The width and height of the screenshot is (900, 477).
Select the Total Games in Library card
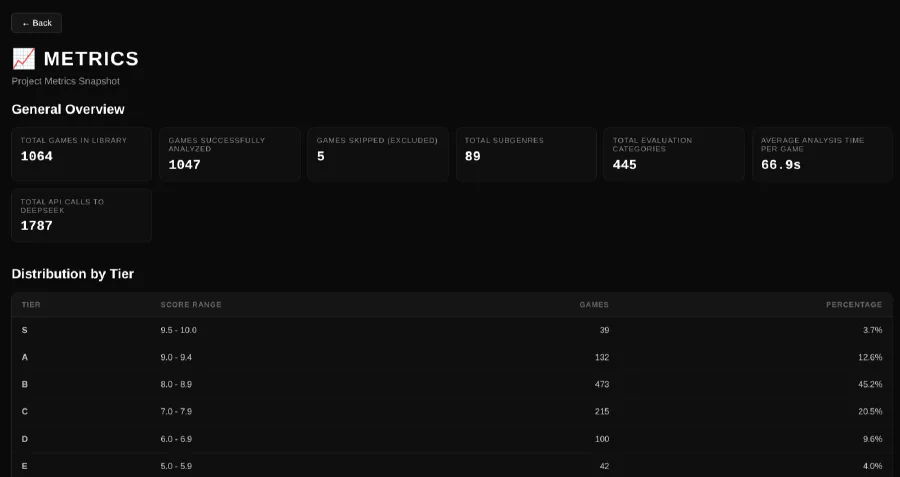tap(81, 153)
